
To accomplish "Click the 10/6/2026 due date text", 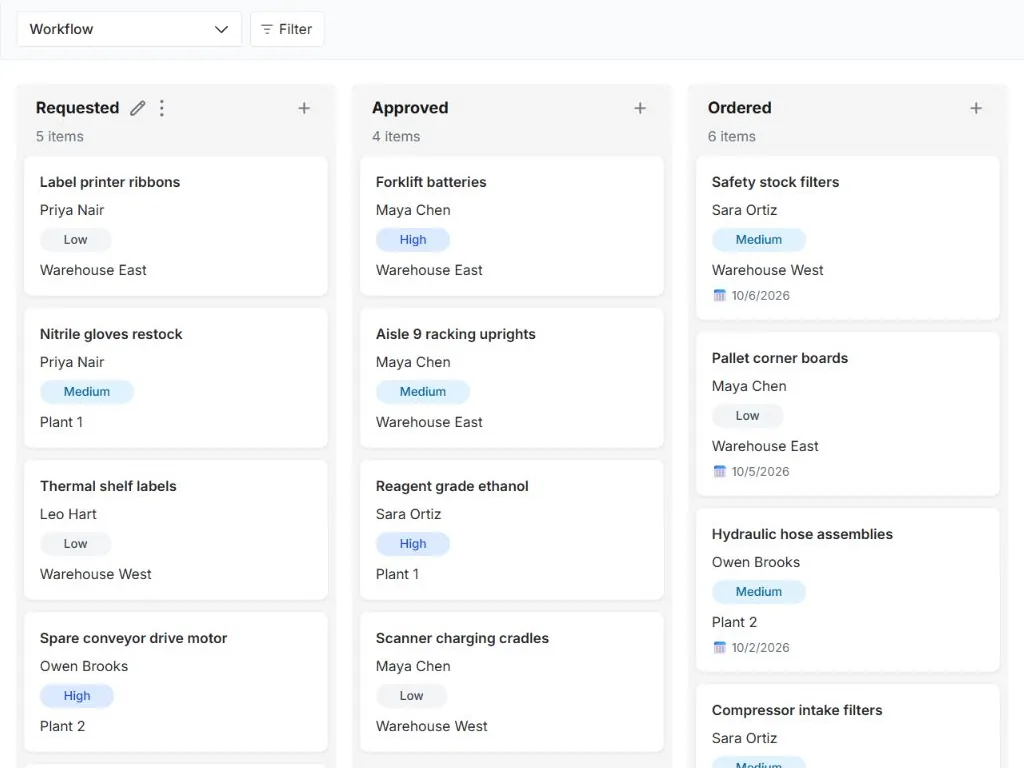I will [x=760, y=296].
